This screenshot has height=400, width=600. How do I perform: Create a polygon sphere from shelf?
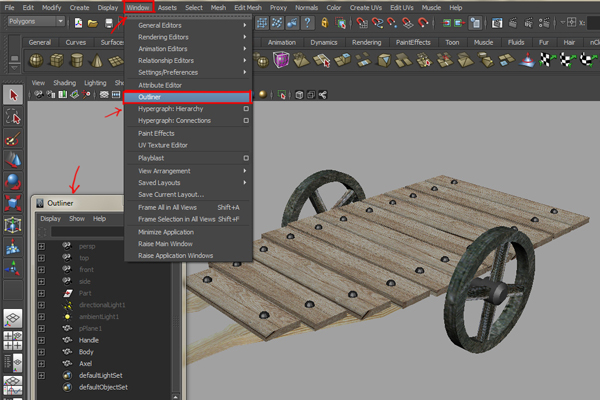point(36,60)
